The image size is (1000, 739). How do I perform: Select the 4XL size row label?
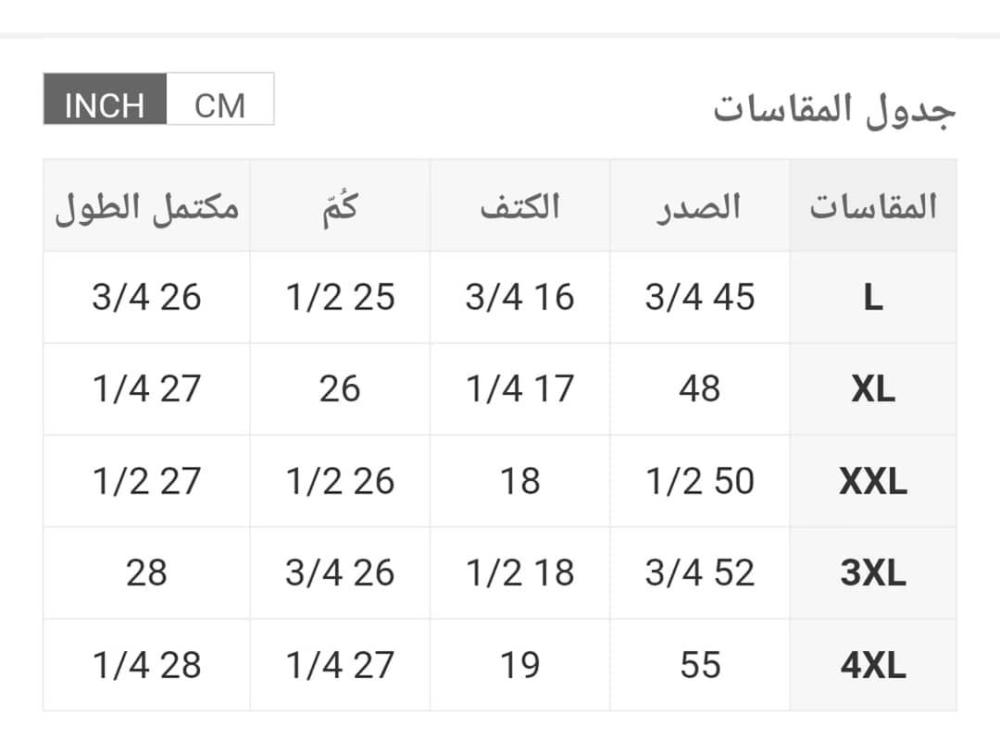tap(873, 665)
